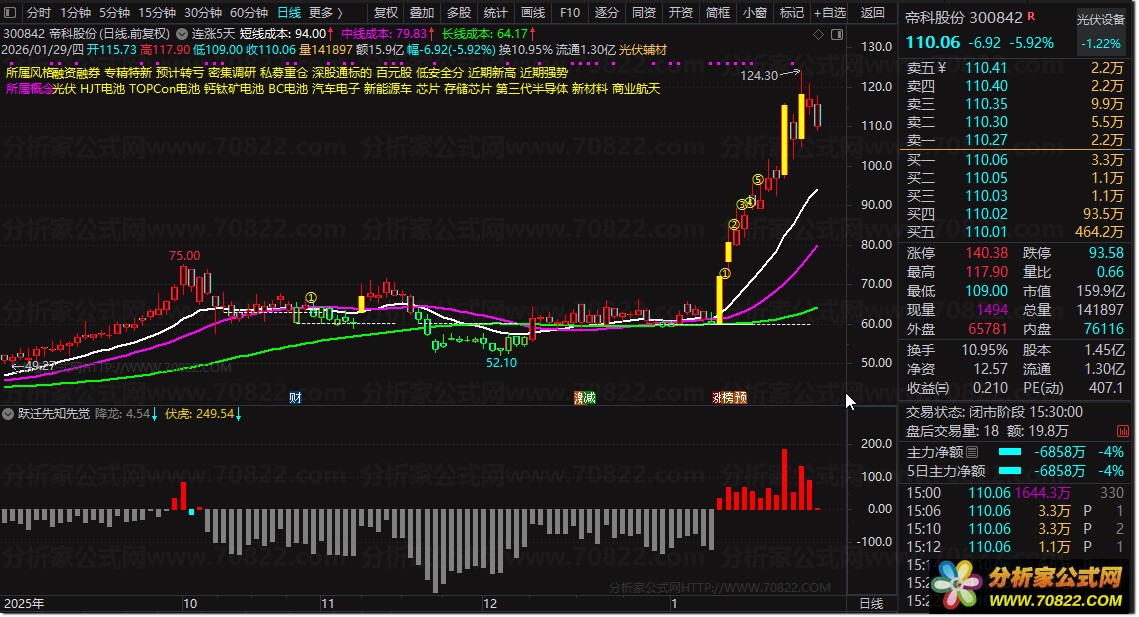Open the 复权 adjustment option

click(386, 12)
